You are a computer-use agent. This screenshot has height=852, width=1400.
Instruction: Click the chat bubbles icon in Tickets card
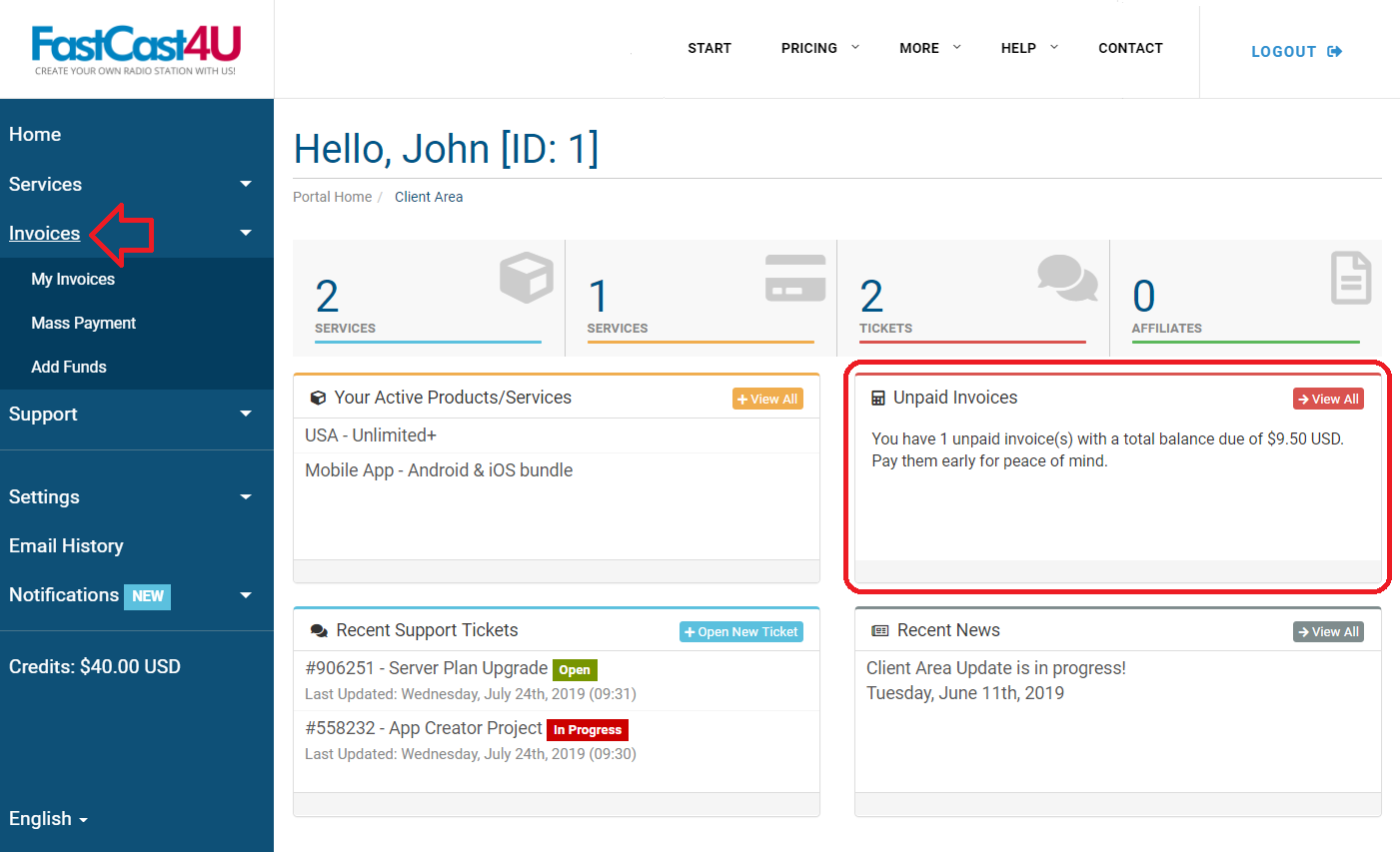1067,278
